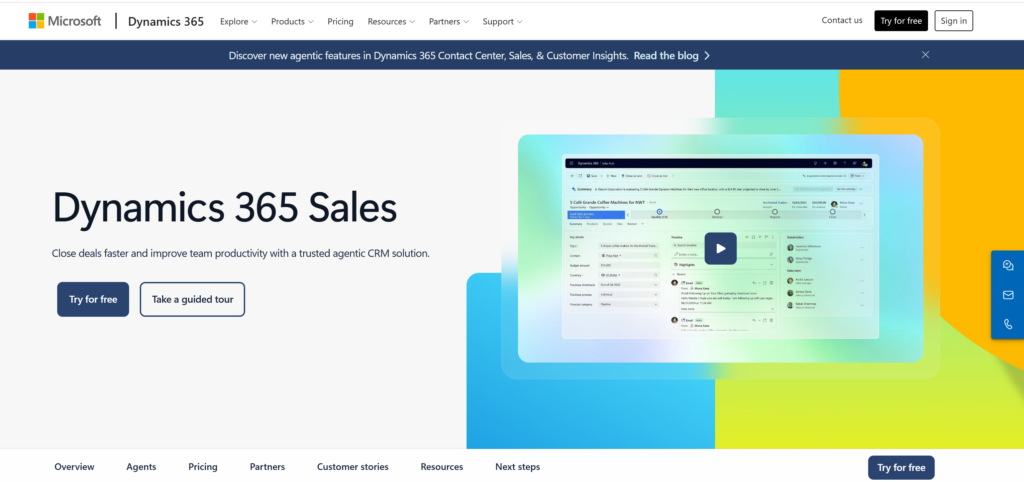Viewport: 1024px width, 482px height.
Task: Go to the Customer stories section tab
Action: pos(353,467)
